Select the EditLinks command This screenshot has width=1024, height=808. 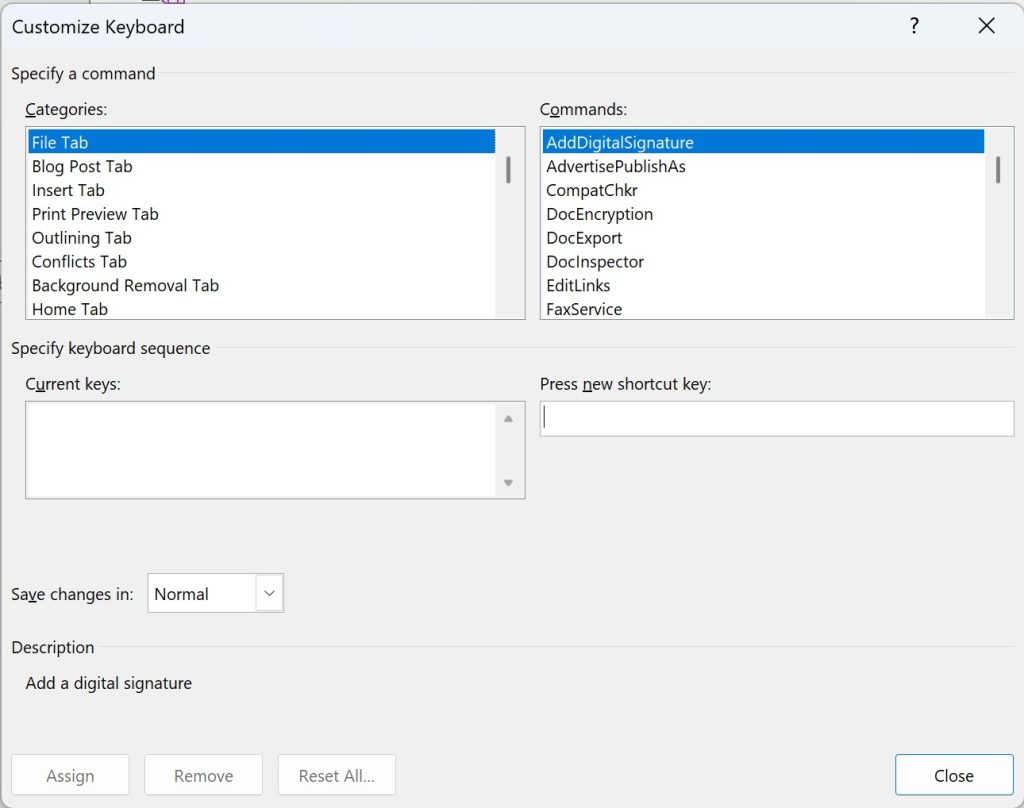(x=578, y=285)
